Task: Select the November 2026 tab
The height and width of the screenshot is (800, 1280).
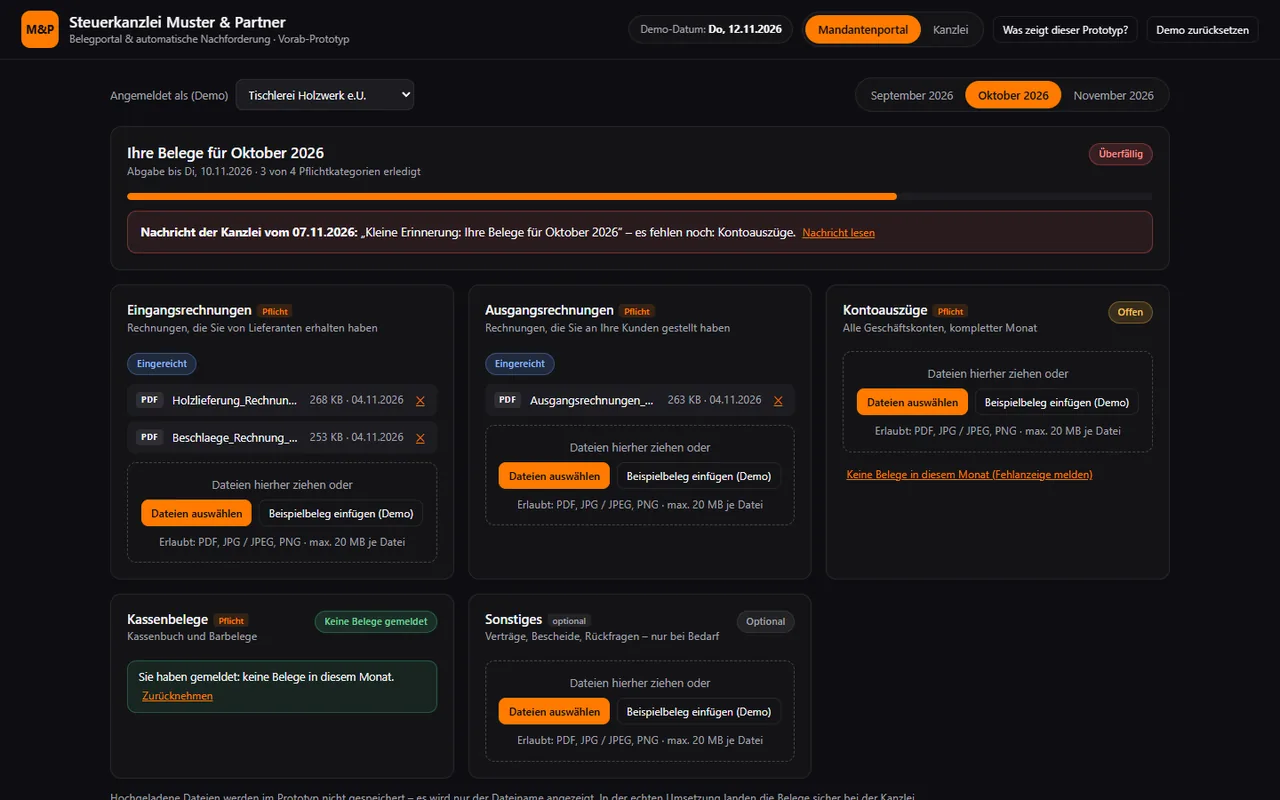Action: click(1113, 95)
